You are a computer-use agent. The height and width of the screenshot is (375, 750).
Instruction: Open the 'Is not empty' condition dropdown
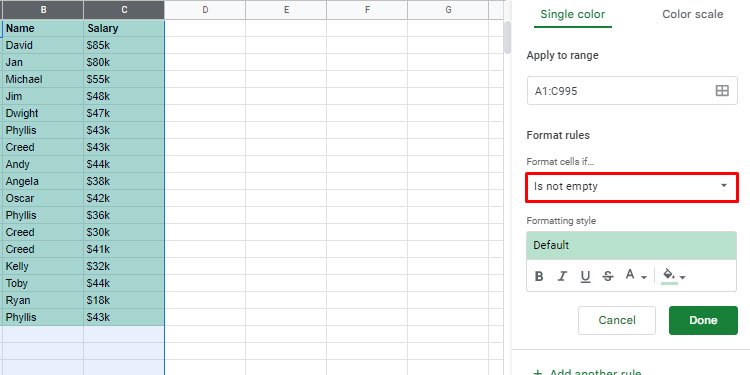pos(632,187)
